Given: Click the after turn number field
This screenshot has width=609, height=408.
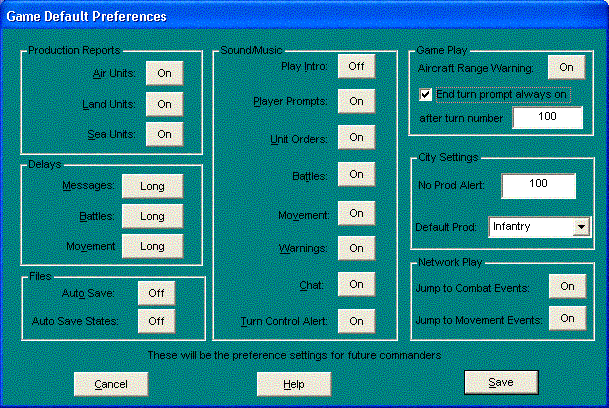Looking at the screenshot, I should tap(547, 118).
